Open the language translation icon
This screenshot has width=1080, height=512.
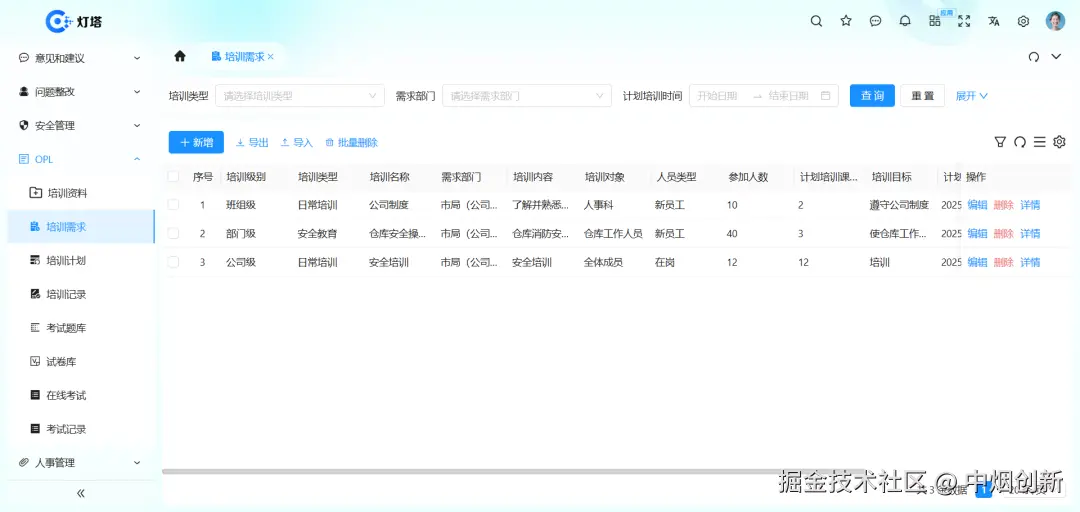(994, 21)
